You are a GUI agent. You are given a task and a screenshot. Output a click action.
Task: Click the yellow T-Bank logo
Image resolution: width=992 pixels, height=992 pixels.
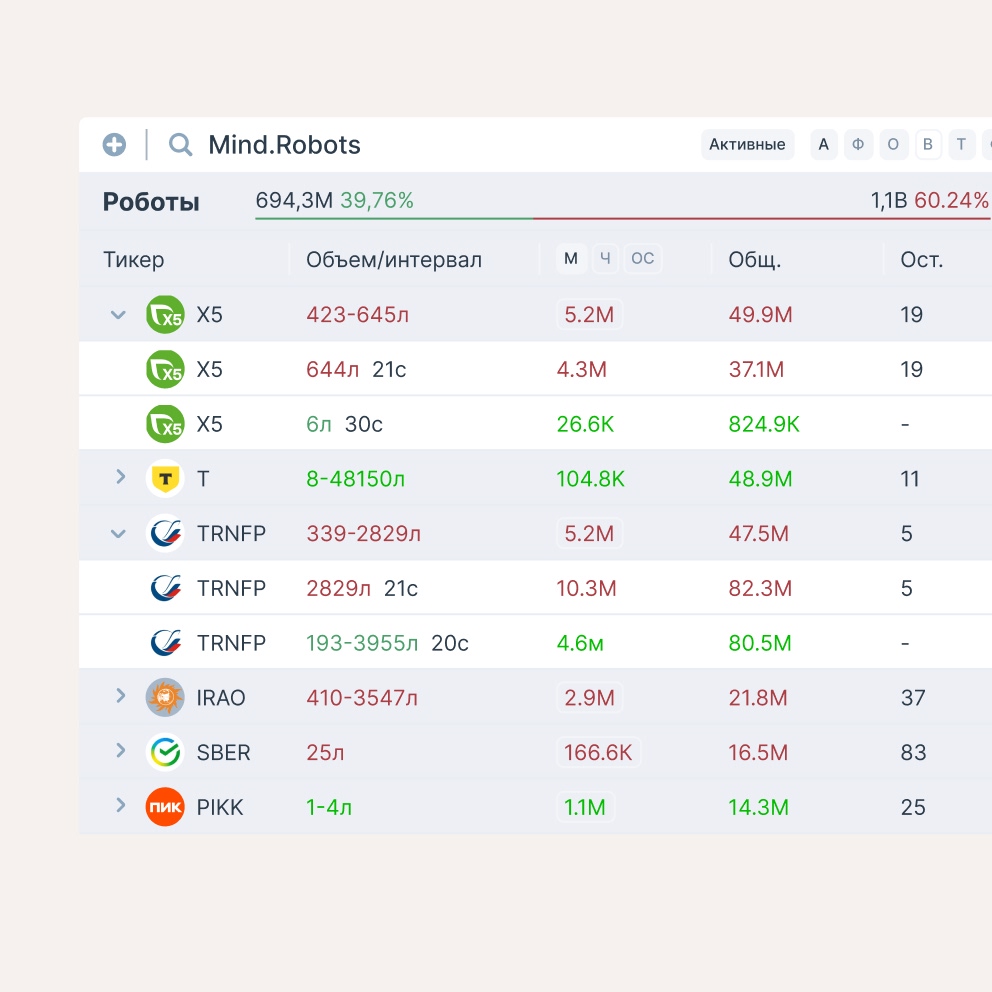(x=165, y=478)
